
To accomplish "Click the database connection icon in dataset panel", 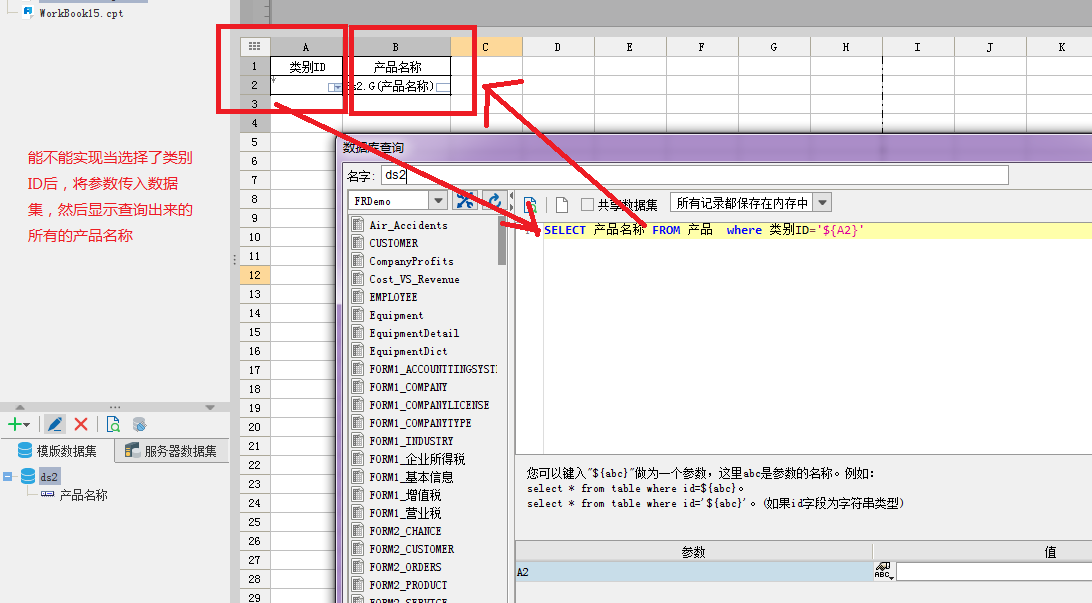I will [x=139, y=424].
